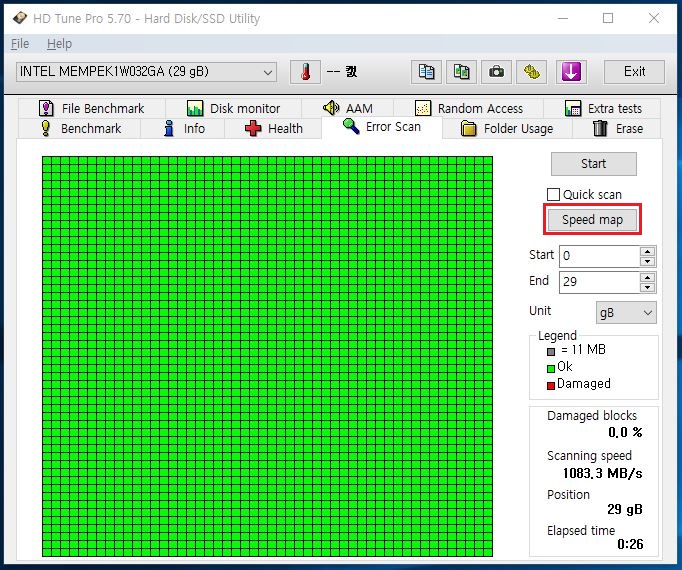The height and width of the screenshot is (570, 682).
Task: Click the green Ok legend square
Action: (x=551, y=369)
